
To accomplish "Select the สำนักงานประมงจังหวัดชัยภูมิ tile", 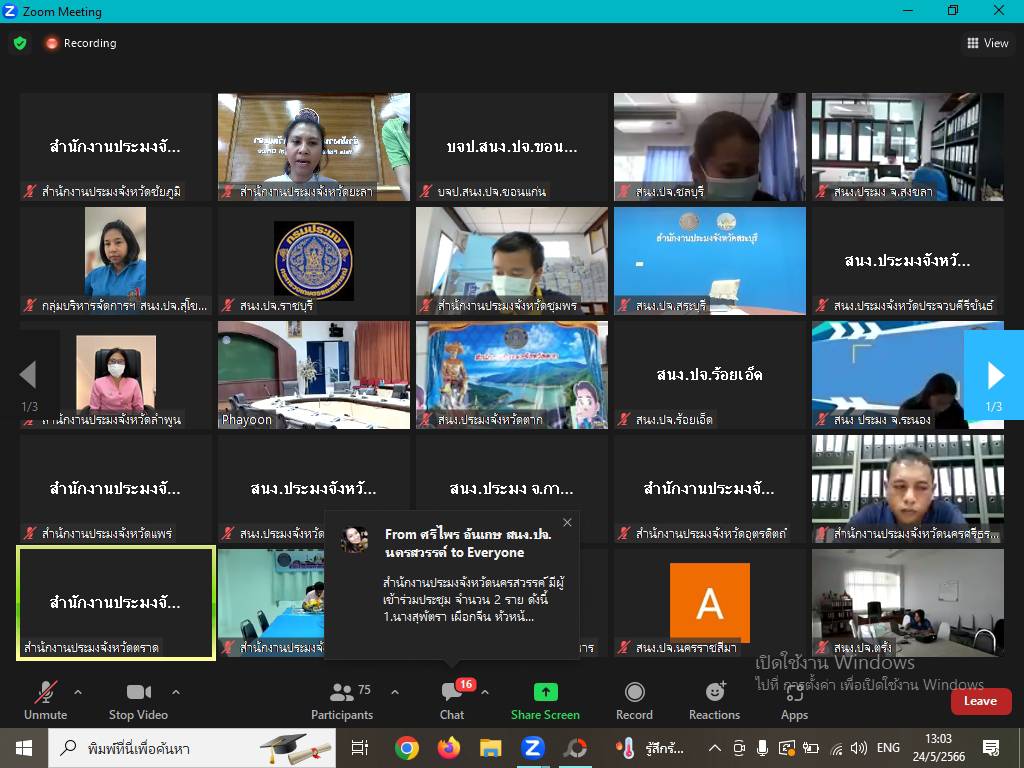I will (x=116, y=147).
